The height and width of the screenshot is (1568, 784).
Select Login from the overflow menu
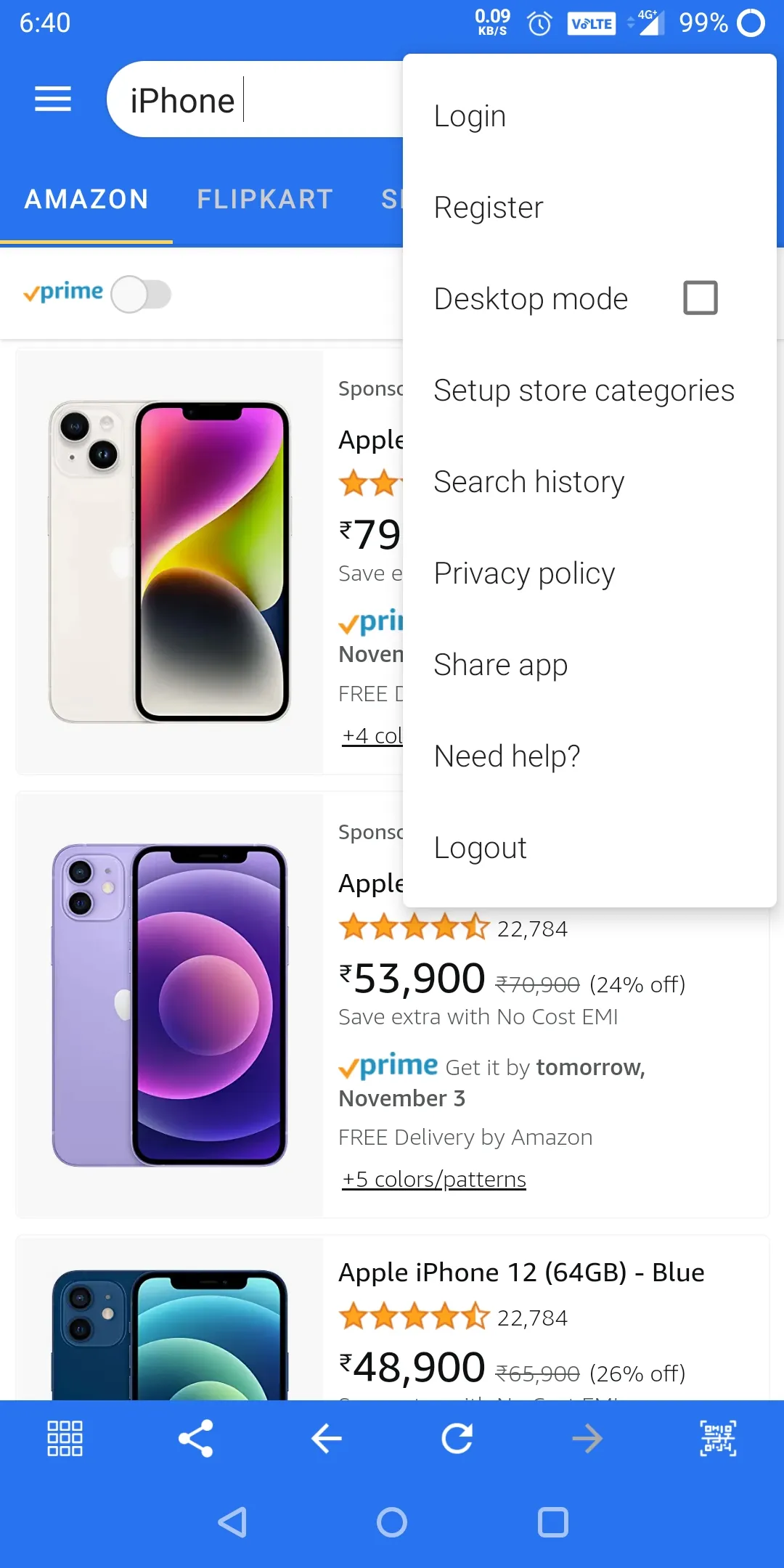[589, 116]
